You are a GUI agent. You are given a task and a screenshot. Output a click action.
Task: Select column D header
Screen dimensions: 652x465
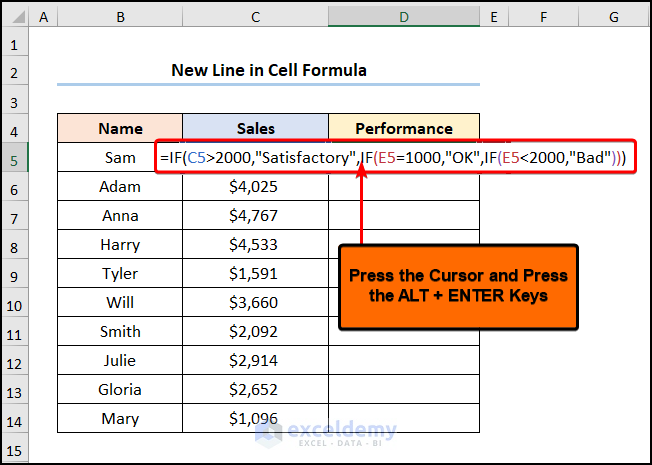tap(404, 17)
